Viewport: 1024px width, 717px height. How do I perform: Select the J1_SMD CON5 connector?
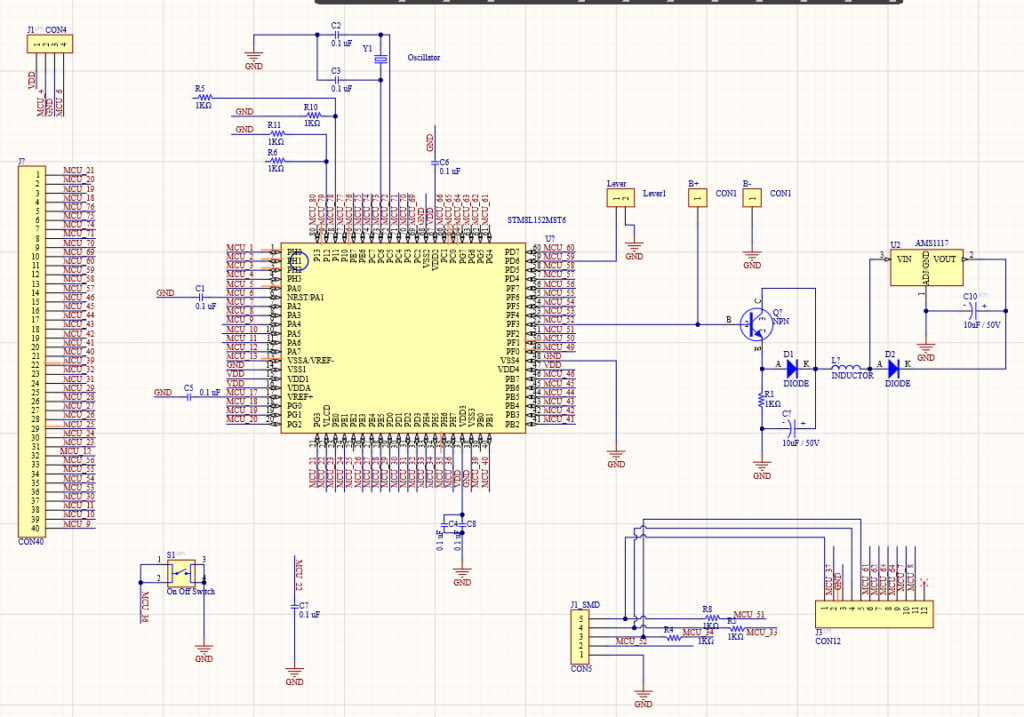coord(581,637)
